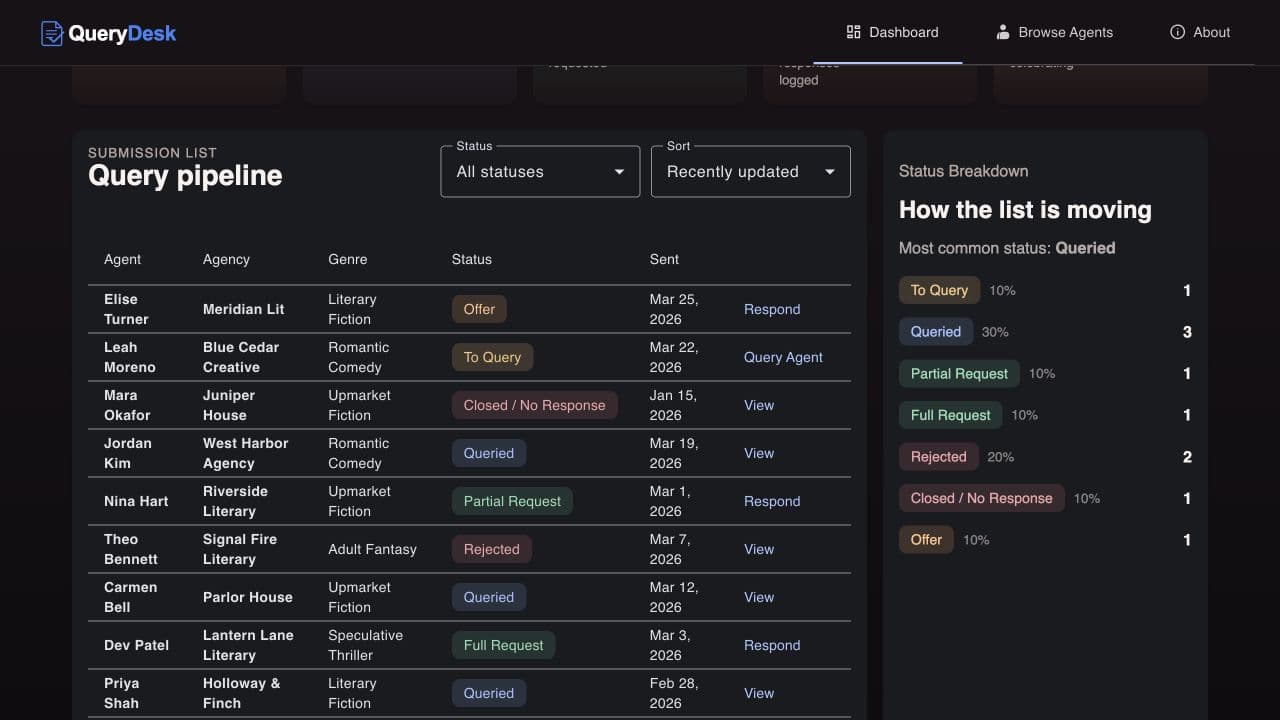This screenshot has height=720, width=1280.
Task: Click the Offer chip in the Status Breakdown
Action: [926, 540]
